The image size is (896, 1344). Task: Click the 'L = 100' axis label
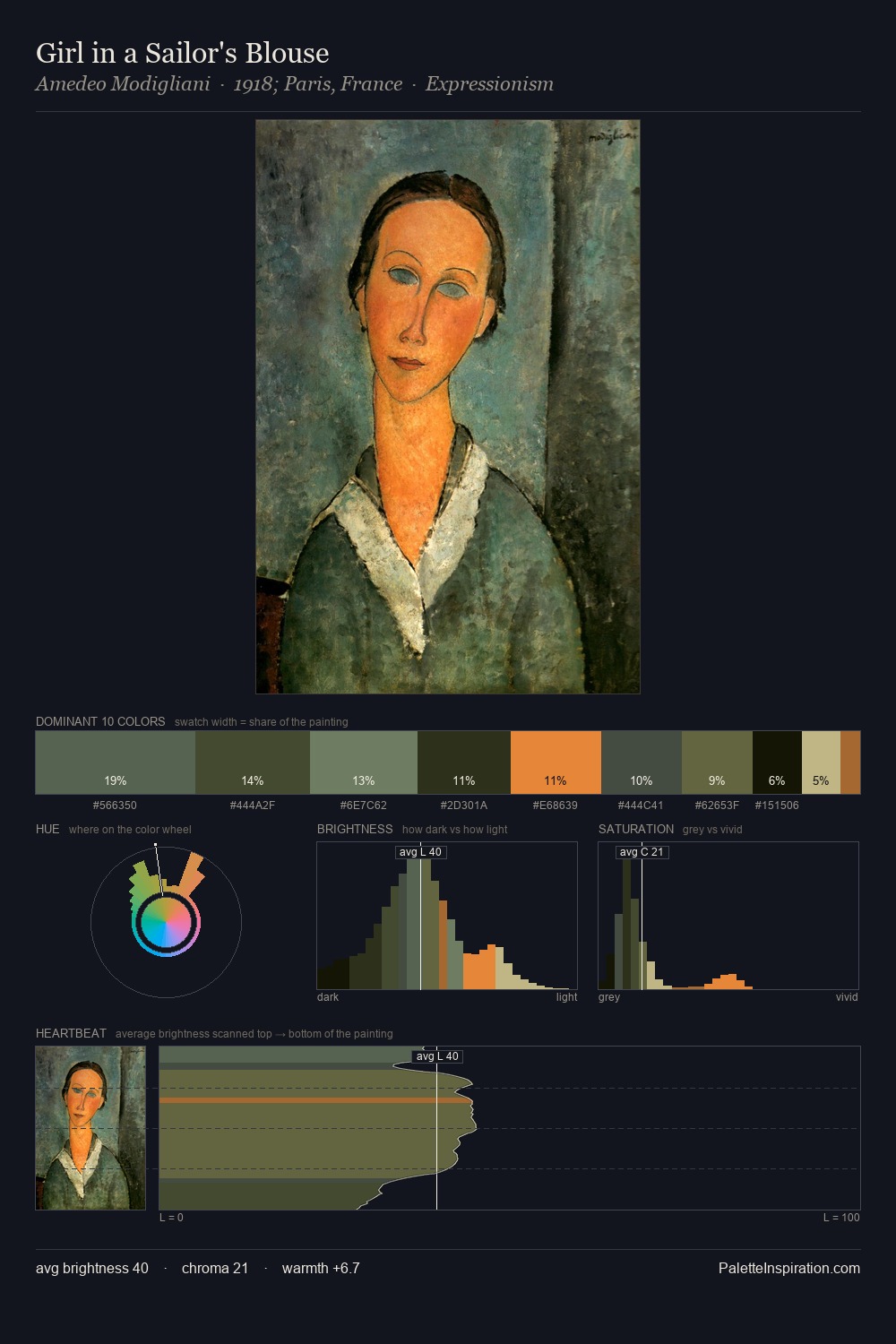click(841, 1218)
